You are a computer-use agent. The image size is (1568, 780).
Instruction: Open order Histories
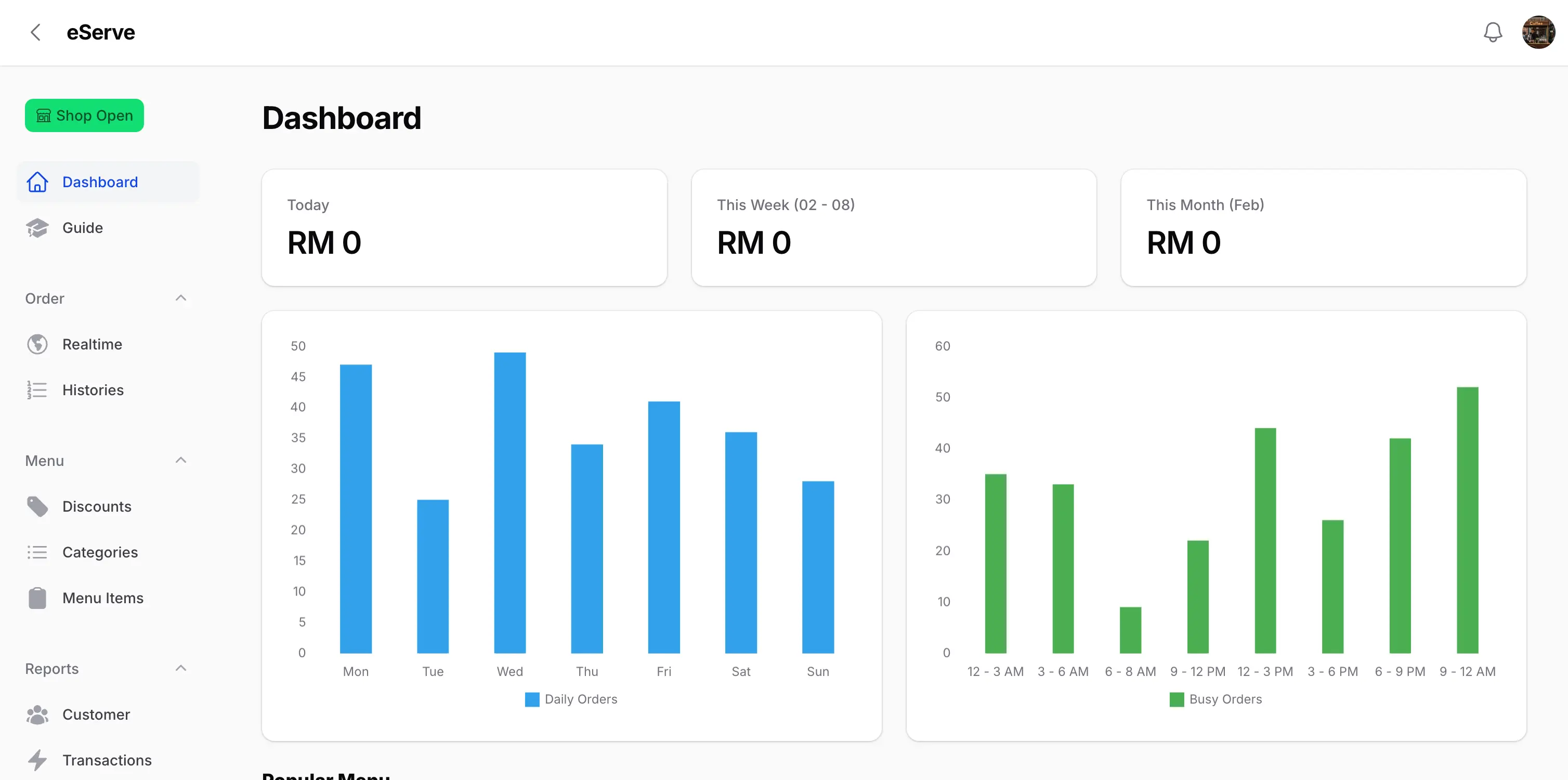pos(108,389)
